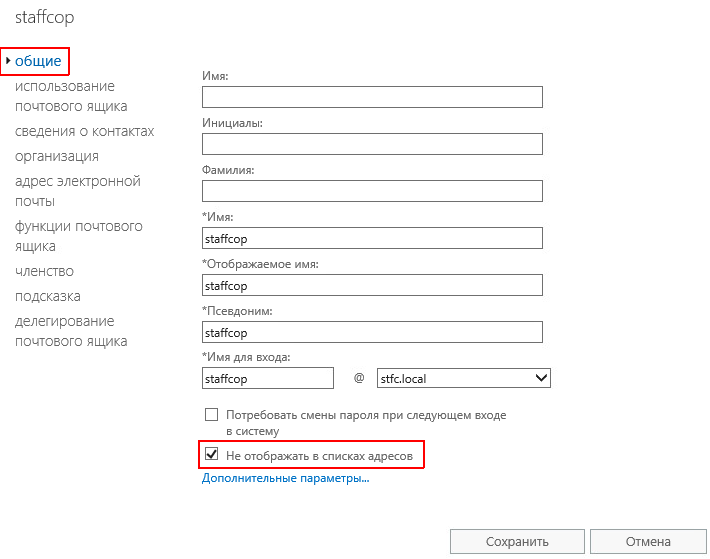Click the Инициалы input field
This screenshot has width=710, height=559.
372,144
